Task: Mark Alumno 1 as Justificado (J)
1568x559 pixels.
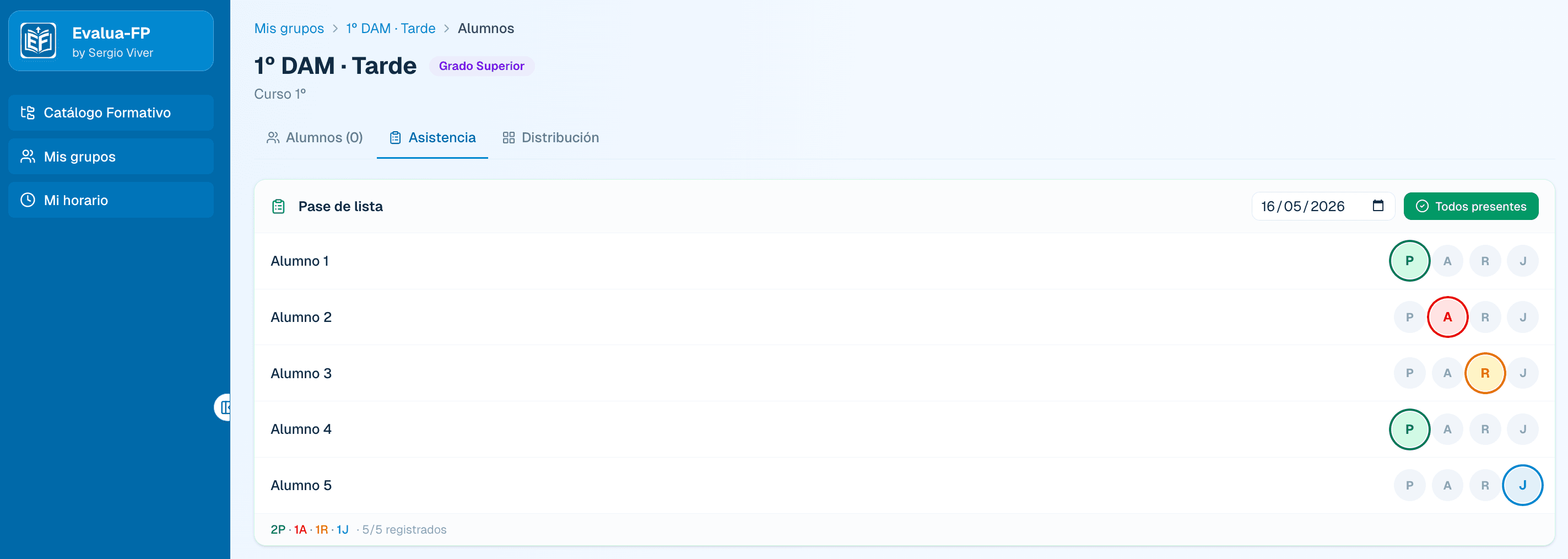Action: 1522,261
